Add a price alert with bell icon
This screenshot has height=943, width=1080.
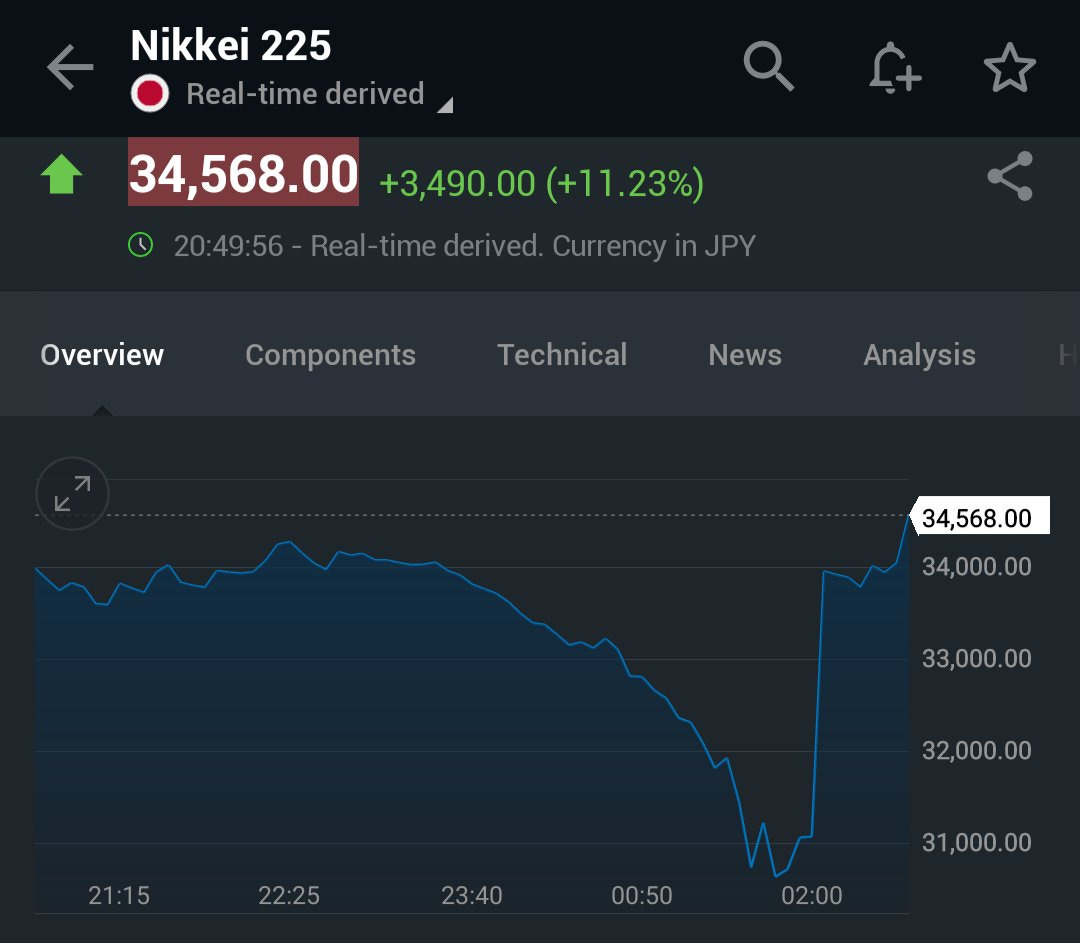coord(894,68)
